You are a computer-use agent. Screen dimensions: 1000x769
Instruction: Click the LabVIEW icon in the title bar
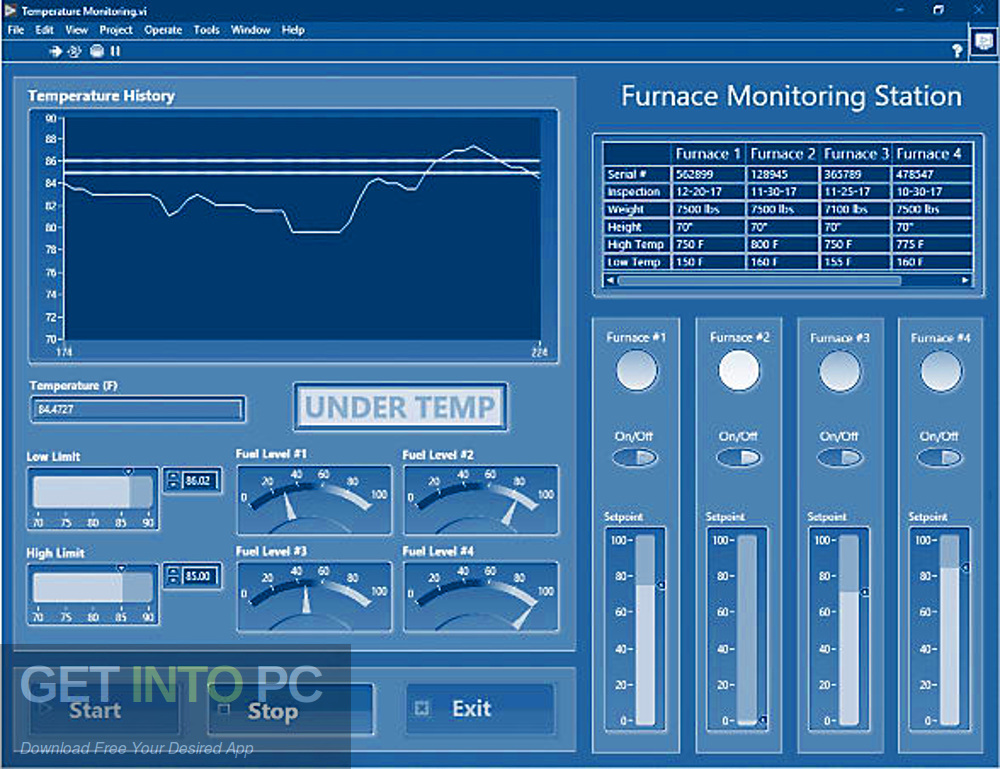[x=10, y=10]
